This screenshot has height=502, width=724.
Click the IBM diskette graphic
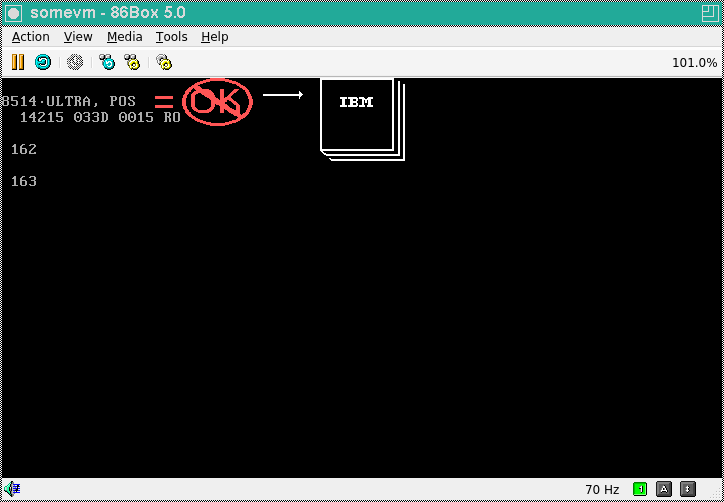tap(362, 119)
